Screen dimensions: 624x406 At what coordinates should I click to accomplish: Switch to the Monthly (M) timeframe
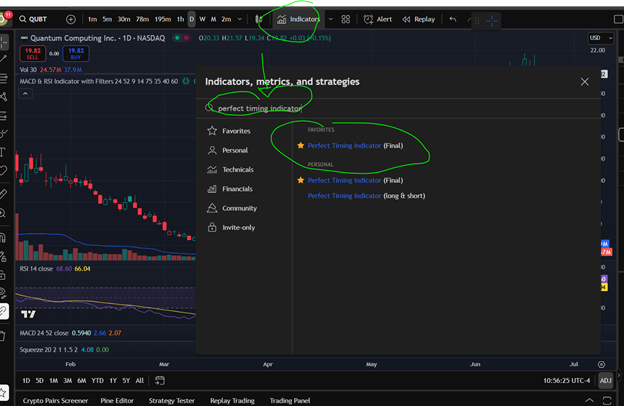(213, 19)
